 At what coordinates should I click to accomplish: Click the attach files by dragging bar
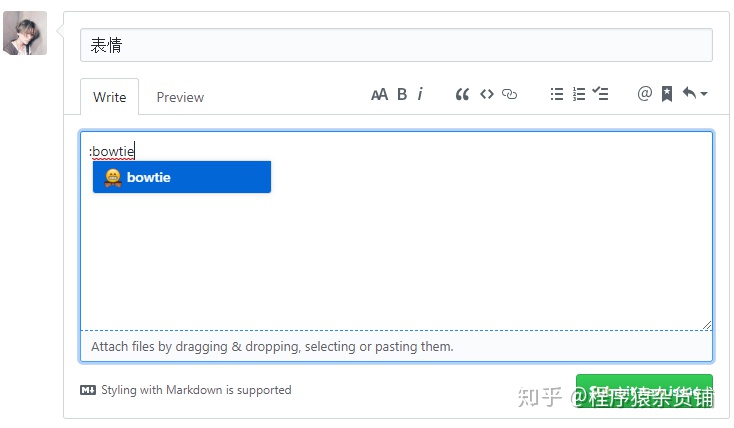[396, 347]
